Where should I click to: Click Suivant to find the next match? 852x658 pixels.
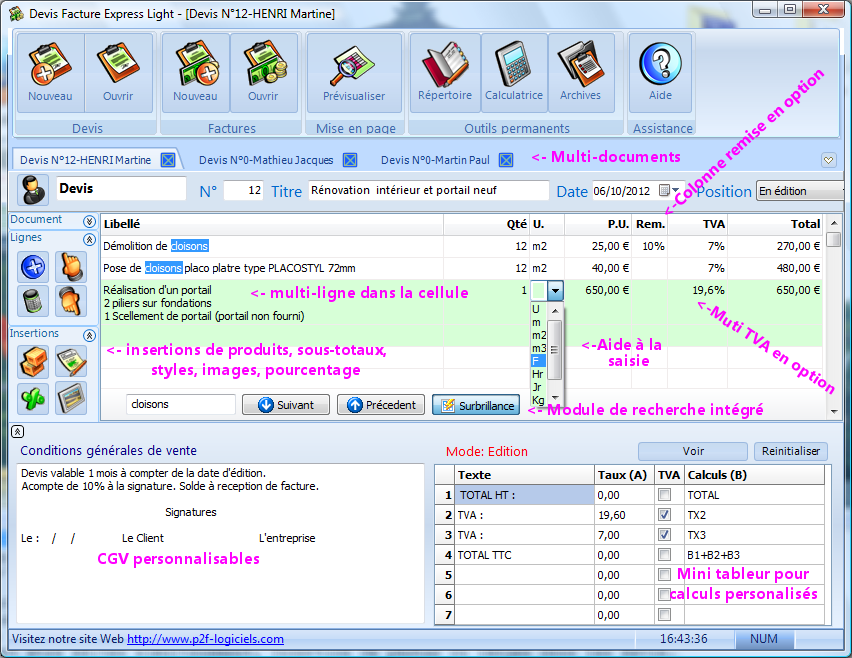(286, 405)
